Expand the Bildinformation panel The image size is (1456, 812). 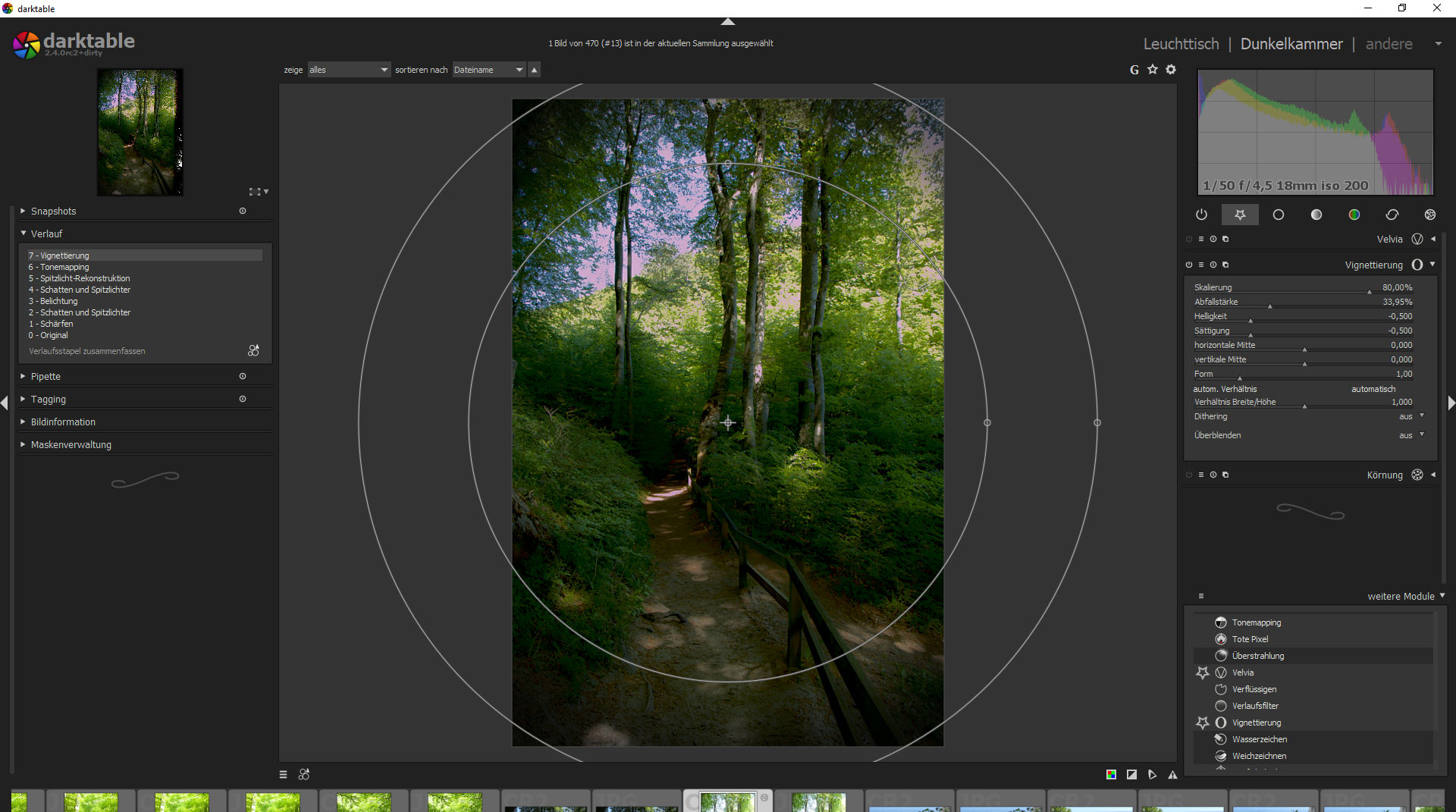coord(63,422)
